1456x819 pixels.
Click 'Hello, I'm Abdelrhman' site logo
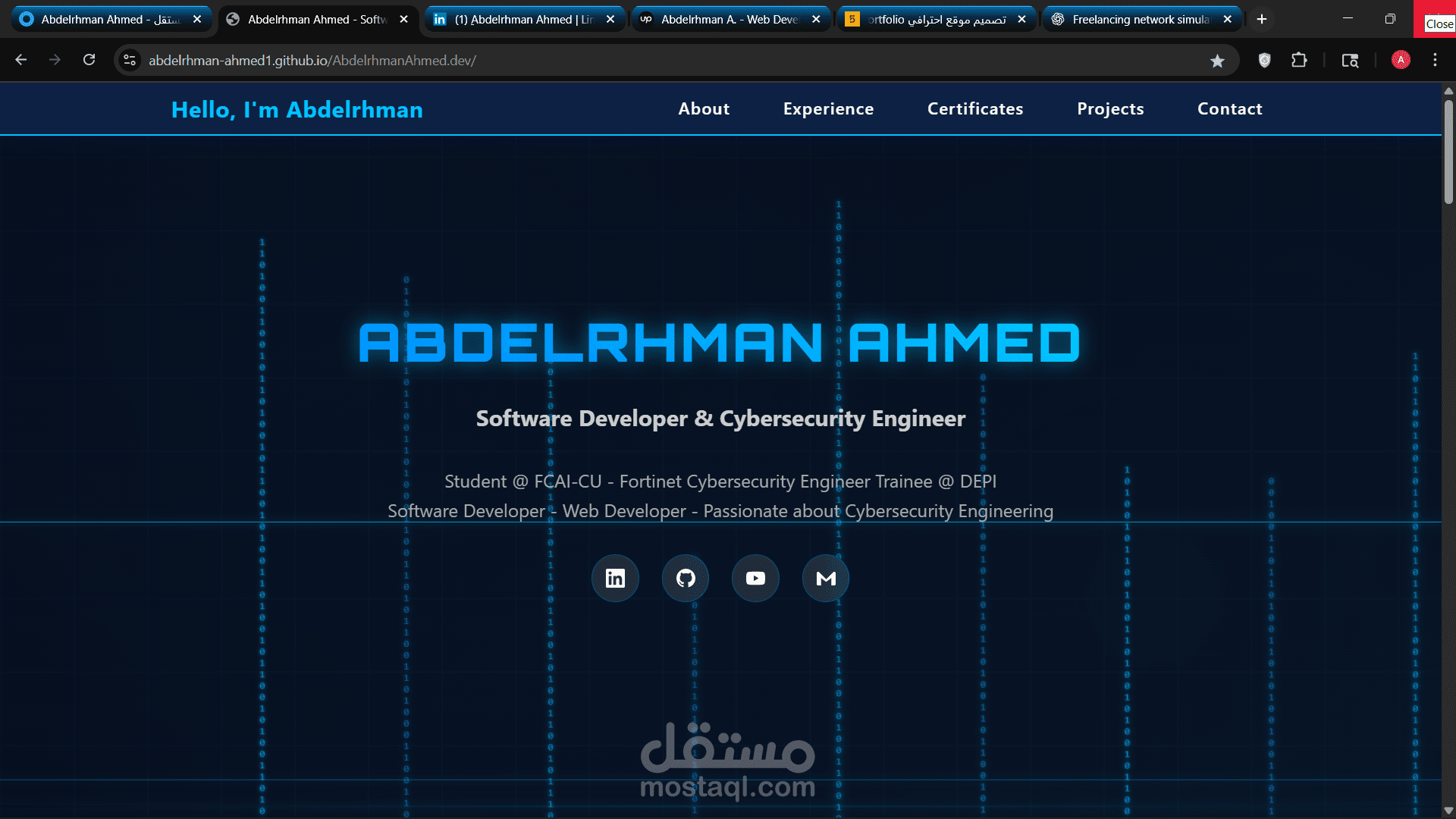[297, 109]
